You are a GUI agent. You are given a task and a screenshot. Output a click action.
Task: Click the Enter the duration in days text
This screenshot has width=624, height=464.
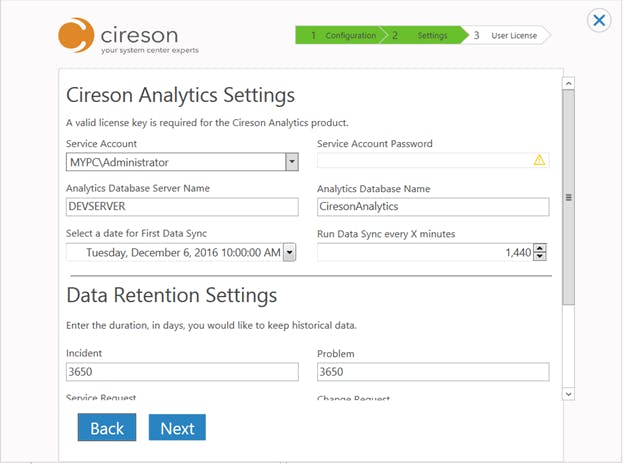pos(211,326)
